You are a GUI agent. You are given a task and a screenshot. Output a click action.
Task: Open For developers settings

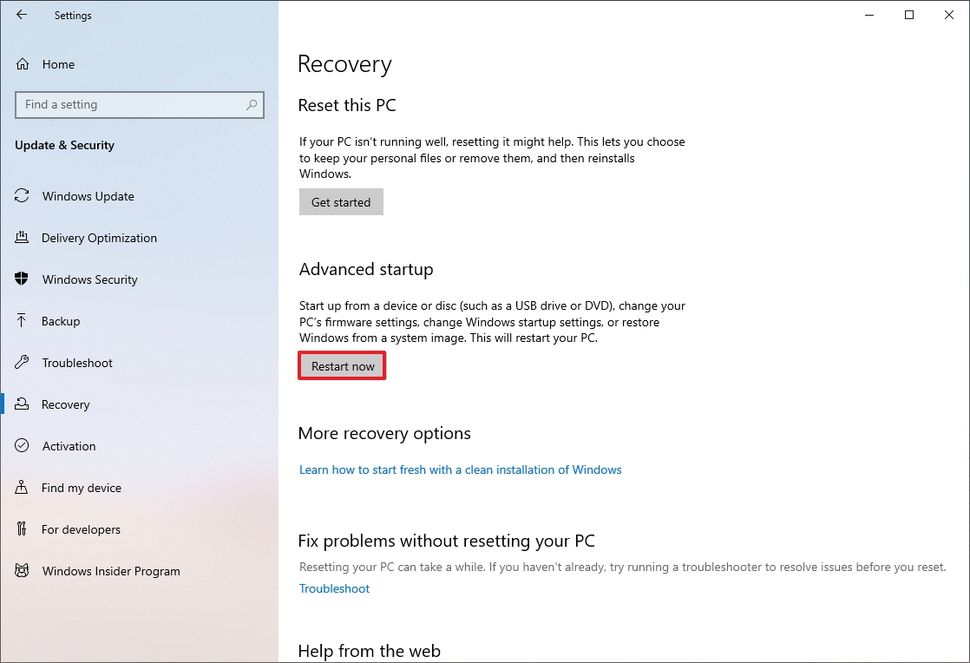point(78,530)
